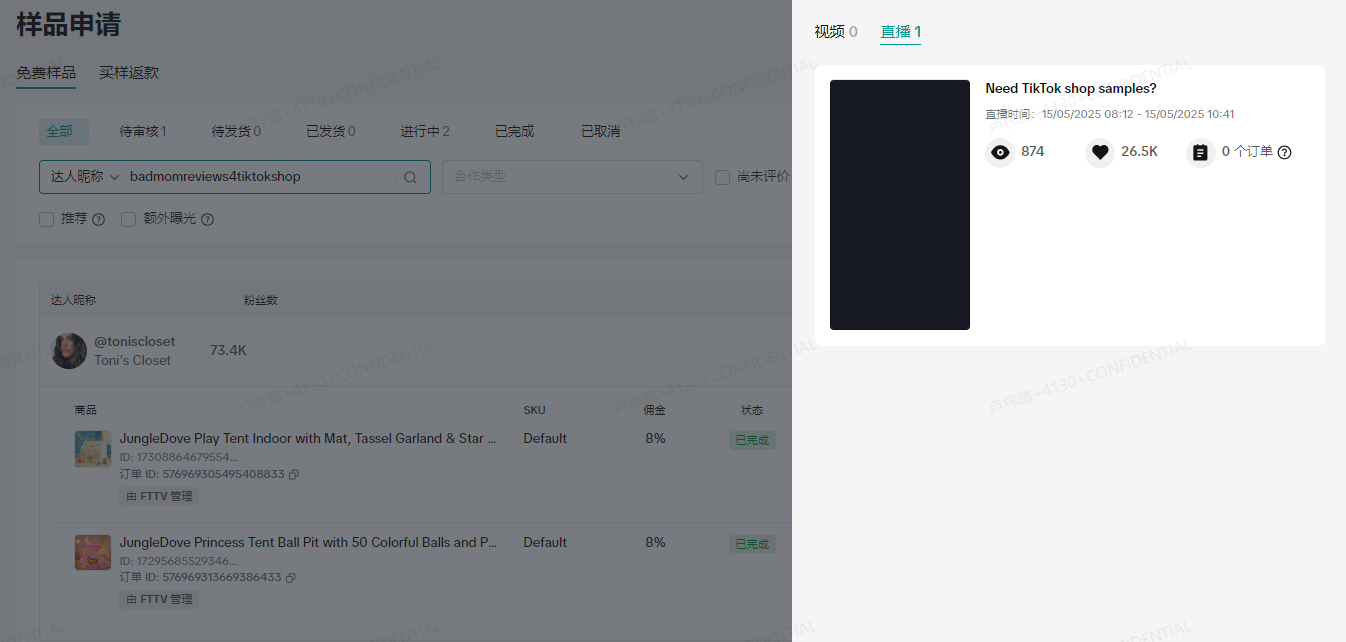Enable the 尚未评价 checkbox

pos(722,177)
